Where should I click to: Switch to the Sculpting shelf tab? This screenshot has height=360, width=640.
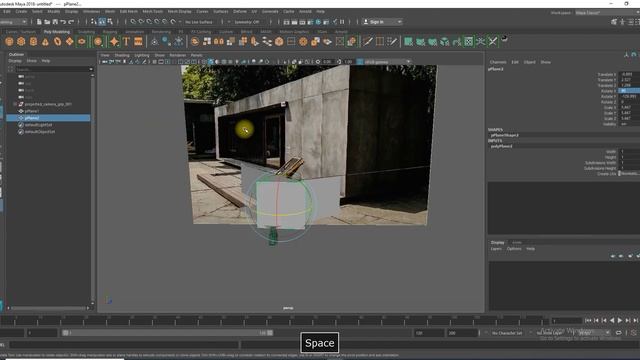(x=86, y=31)
